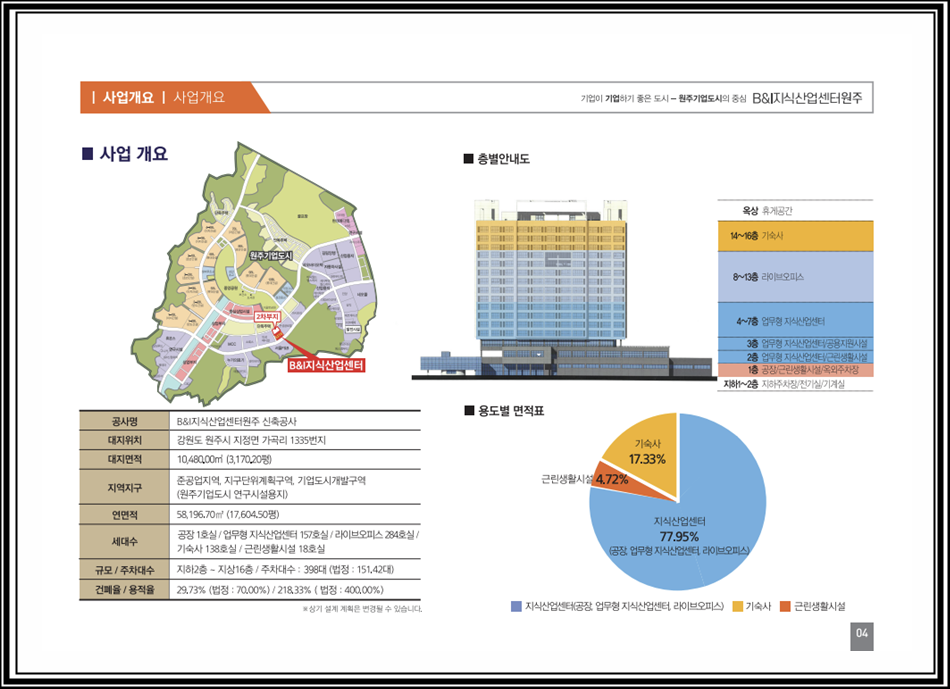
Task: Click the square bullet next to 용도별 면적표
Action: coord(468,410)
